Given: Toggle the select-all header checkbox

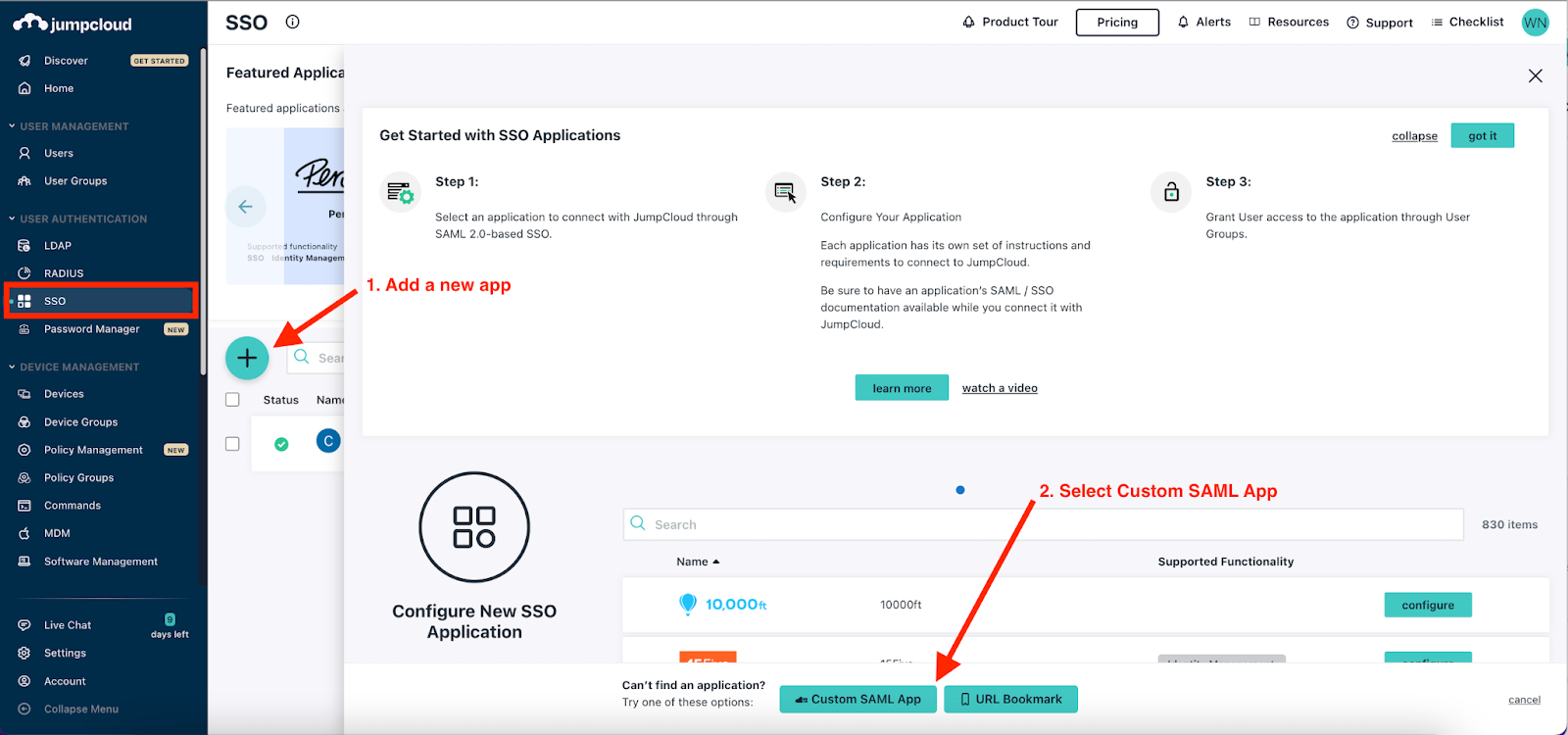Looking at the screenshot, I should [232, 400].
